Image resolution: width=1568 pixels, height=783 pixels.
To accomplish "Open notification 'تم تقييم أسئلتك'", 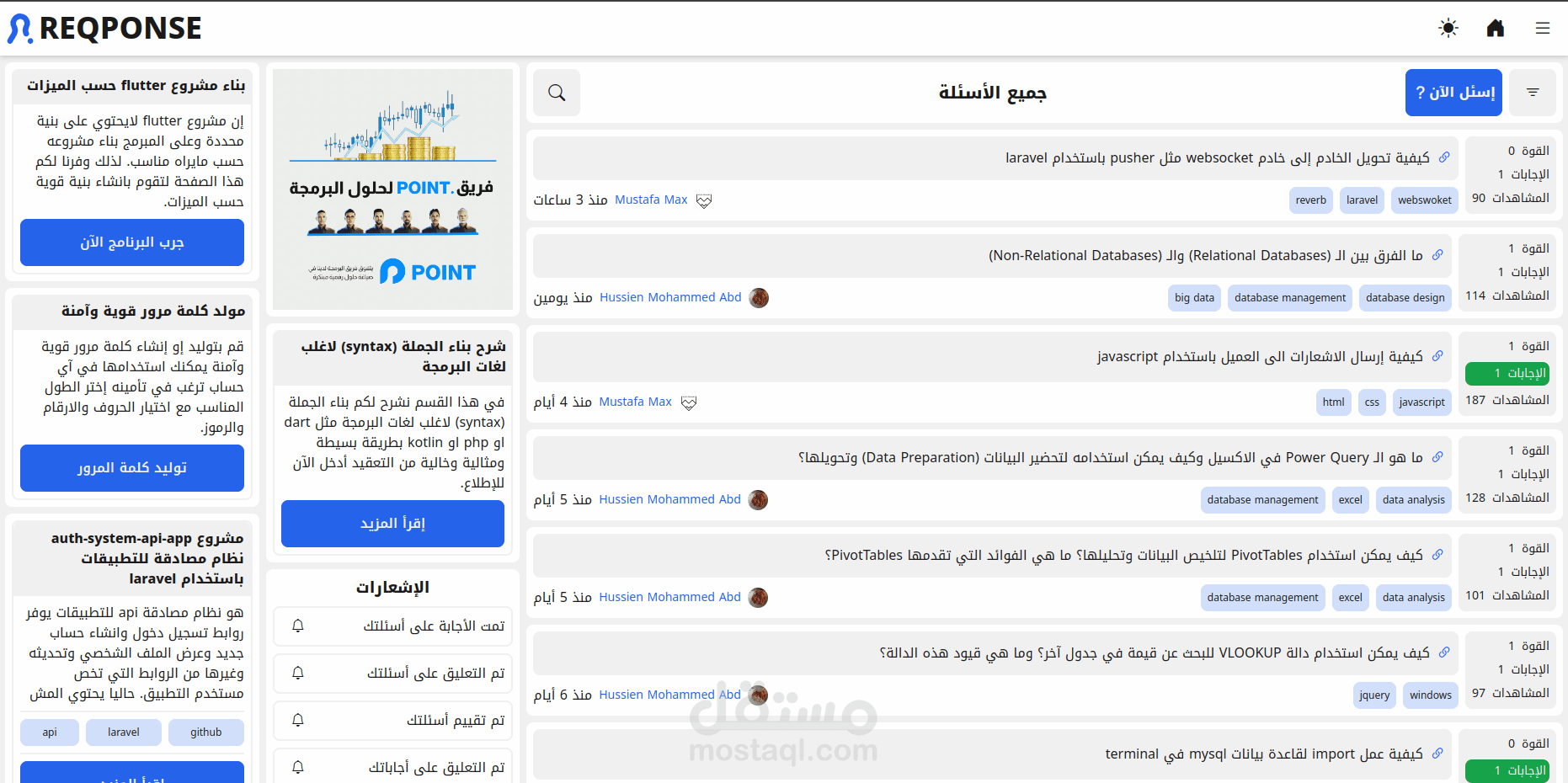I will (x=392, y=721).
